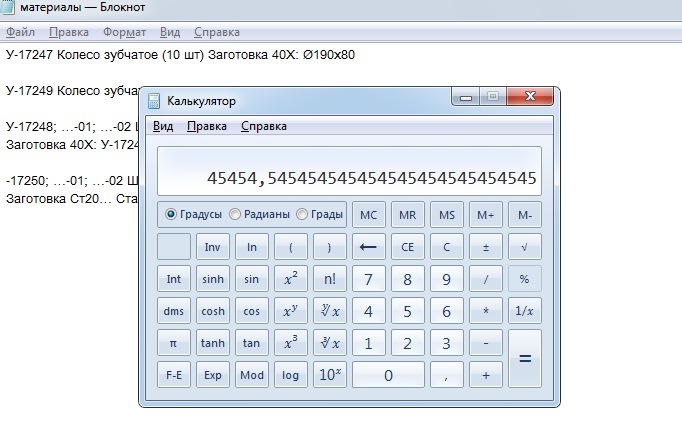Select the Градусы radio button
This screenshot has height=444, width=682.
pyautogui.click(x=170, y=214)
